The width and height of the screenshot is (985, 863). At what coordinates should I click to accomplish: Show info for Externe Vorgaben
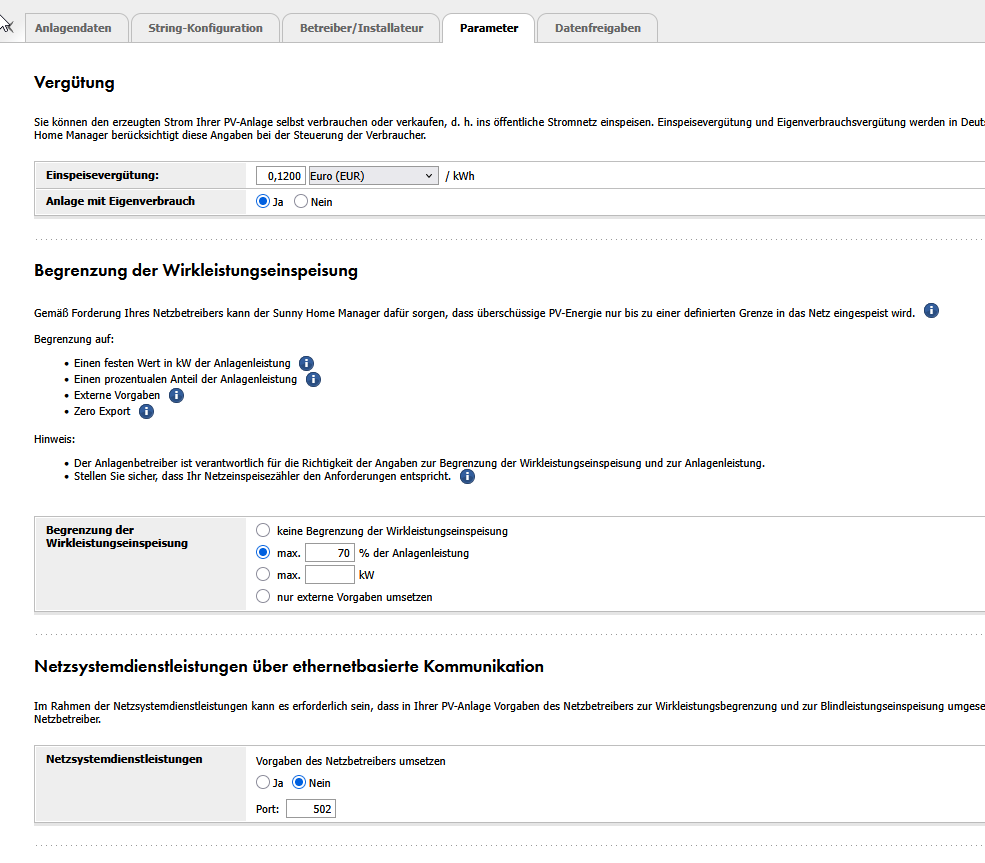click(x=176, y=396)
